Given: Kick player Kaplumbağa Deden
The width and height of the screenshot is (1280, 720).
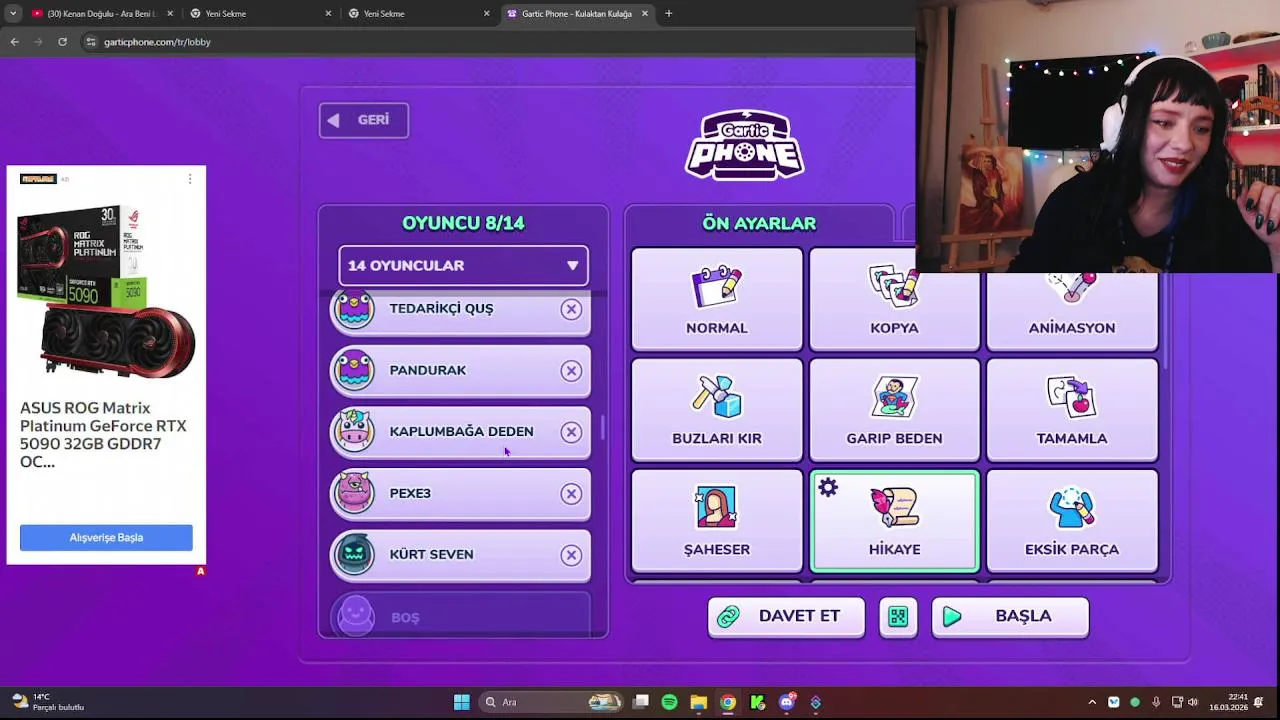Looking at the screenshot, I should (x=571, y=432).
